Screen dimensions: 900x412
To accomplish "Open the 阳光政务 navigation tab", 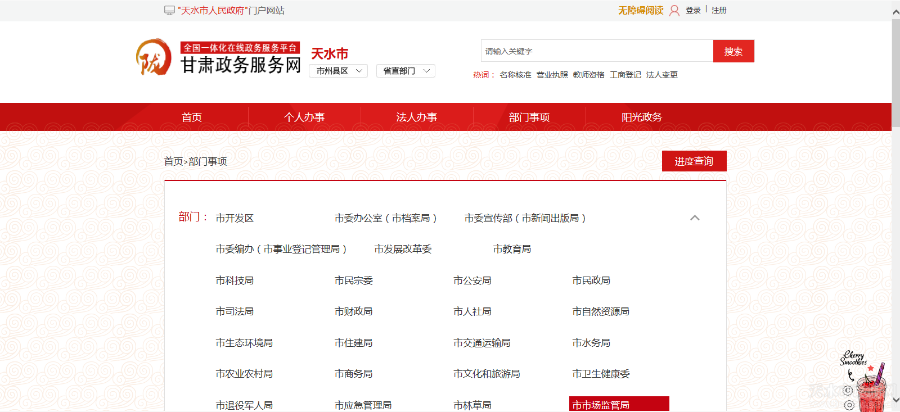I will tap(642, 117).
